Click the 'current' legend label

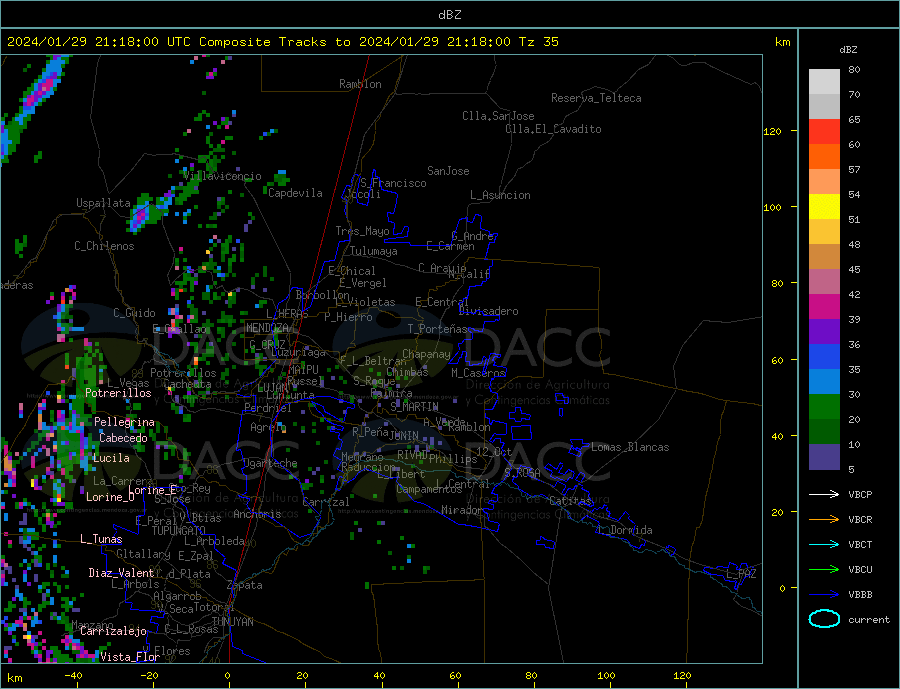(x=868, y=620)
